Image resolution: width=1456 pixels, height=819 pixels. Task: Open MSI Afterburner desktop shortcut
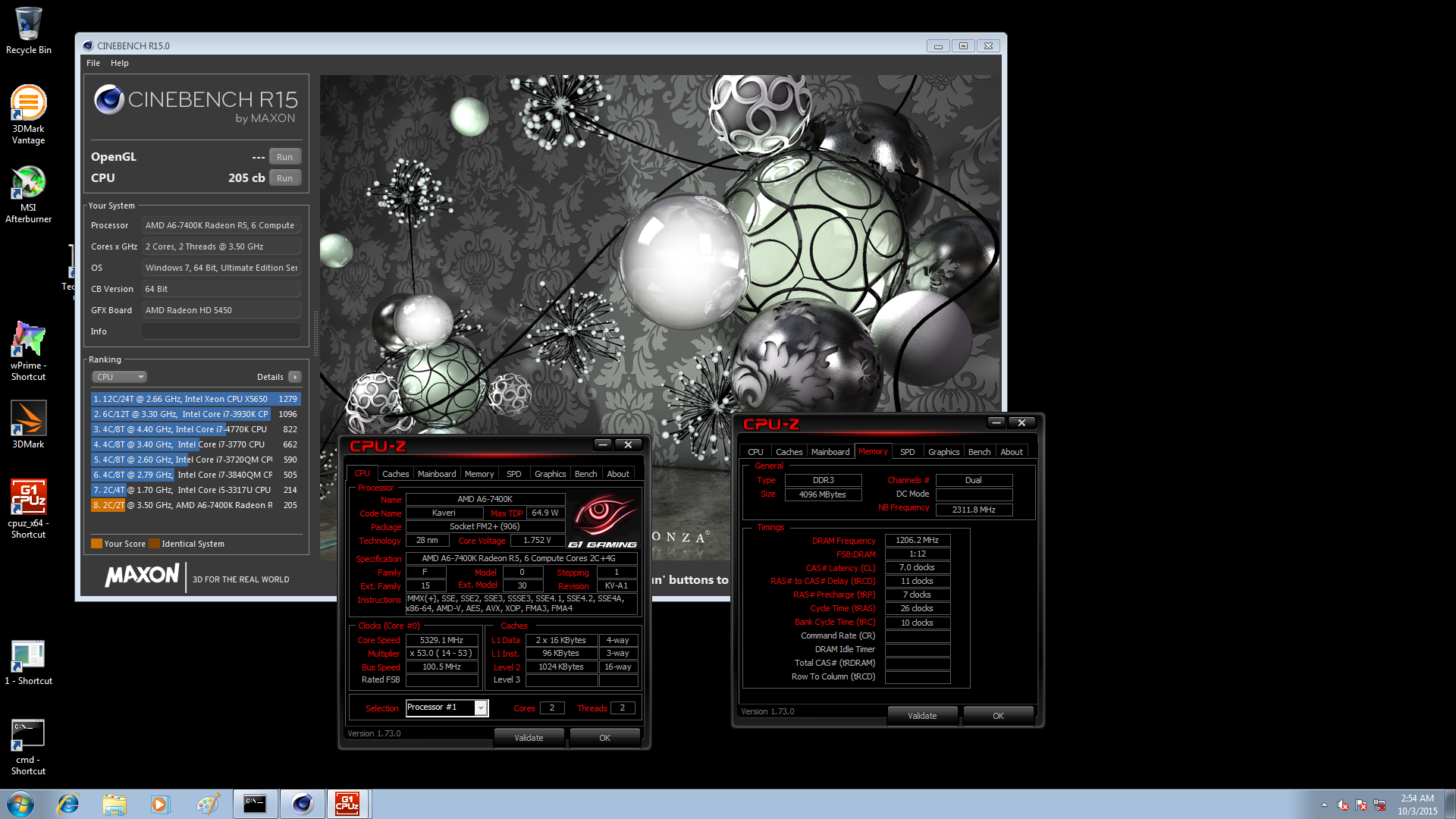point(29,194)
